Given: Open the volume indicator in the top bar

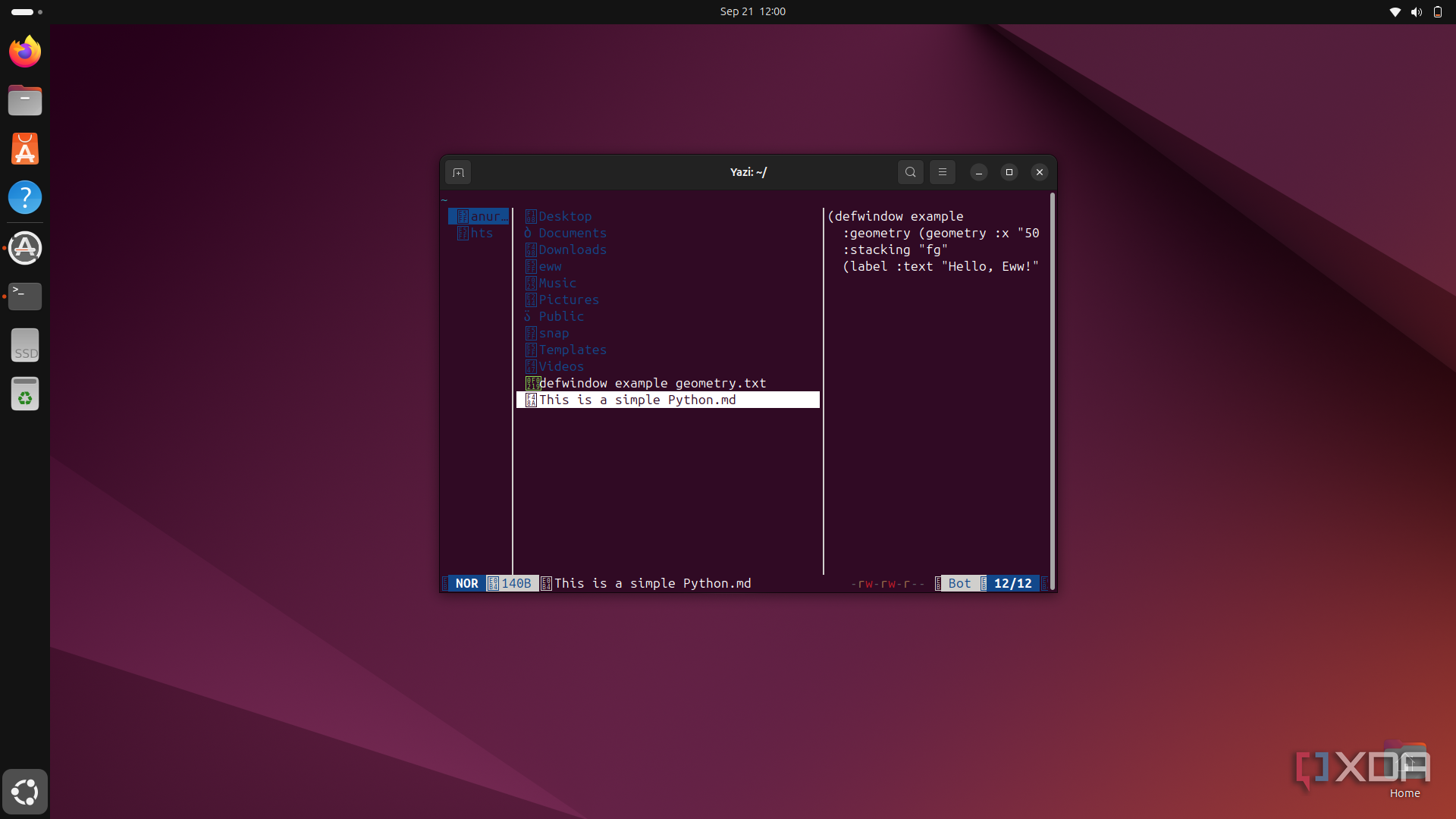Looking at the screenshot, I should 1416,12.
